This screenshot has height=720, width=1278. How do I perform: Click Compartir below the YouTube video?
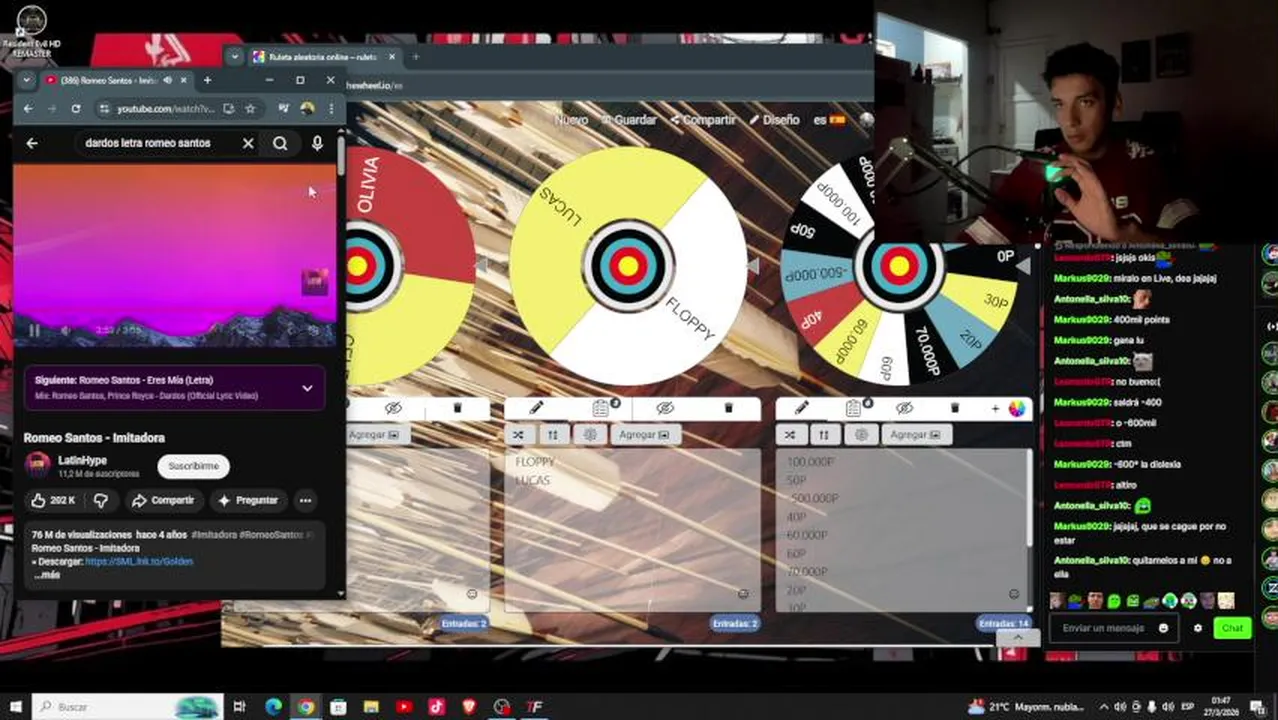[163, 500]
